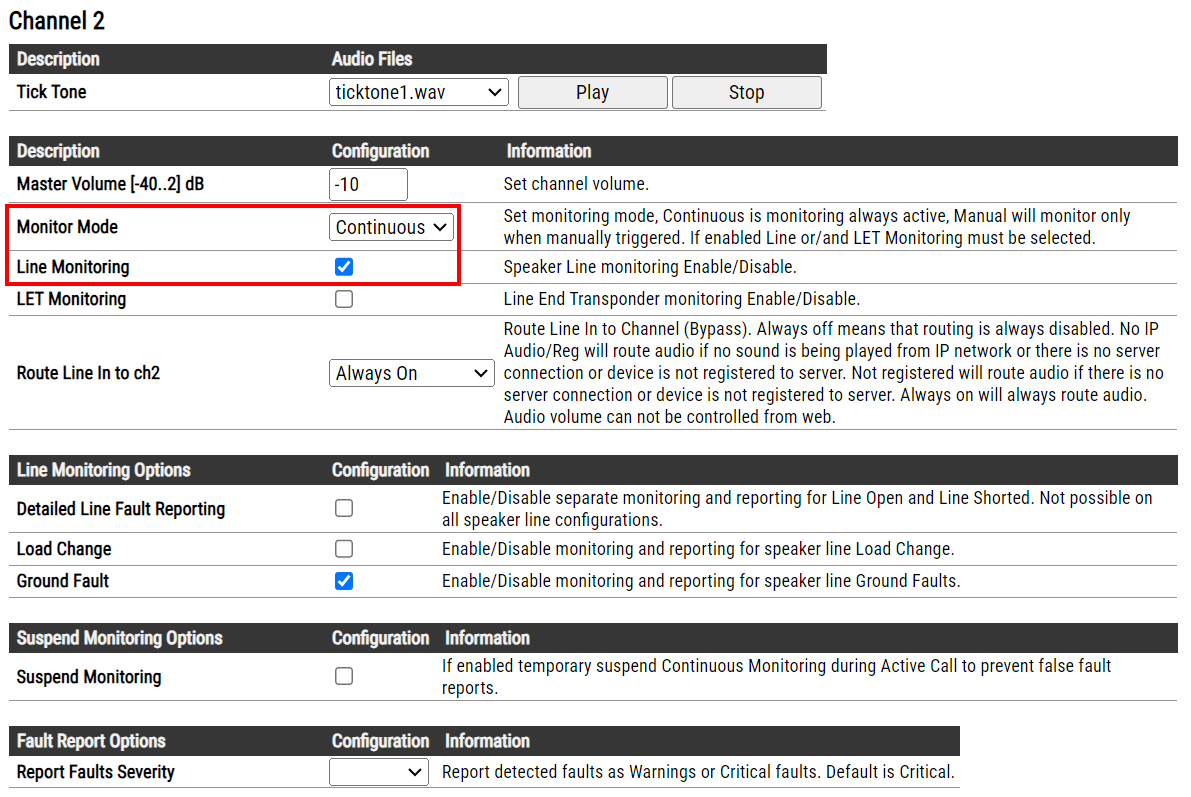Open the Report Faults Severity dropdown
Image resolution: width=1191 pixels, height=797 pixels.
(378, 772)
